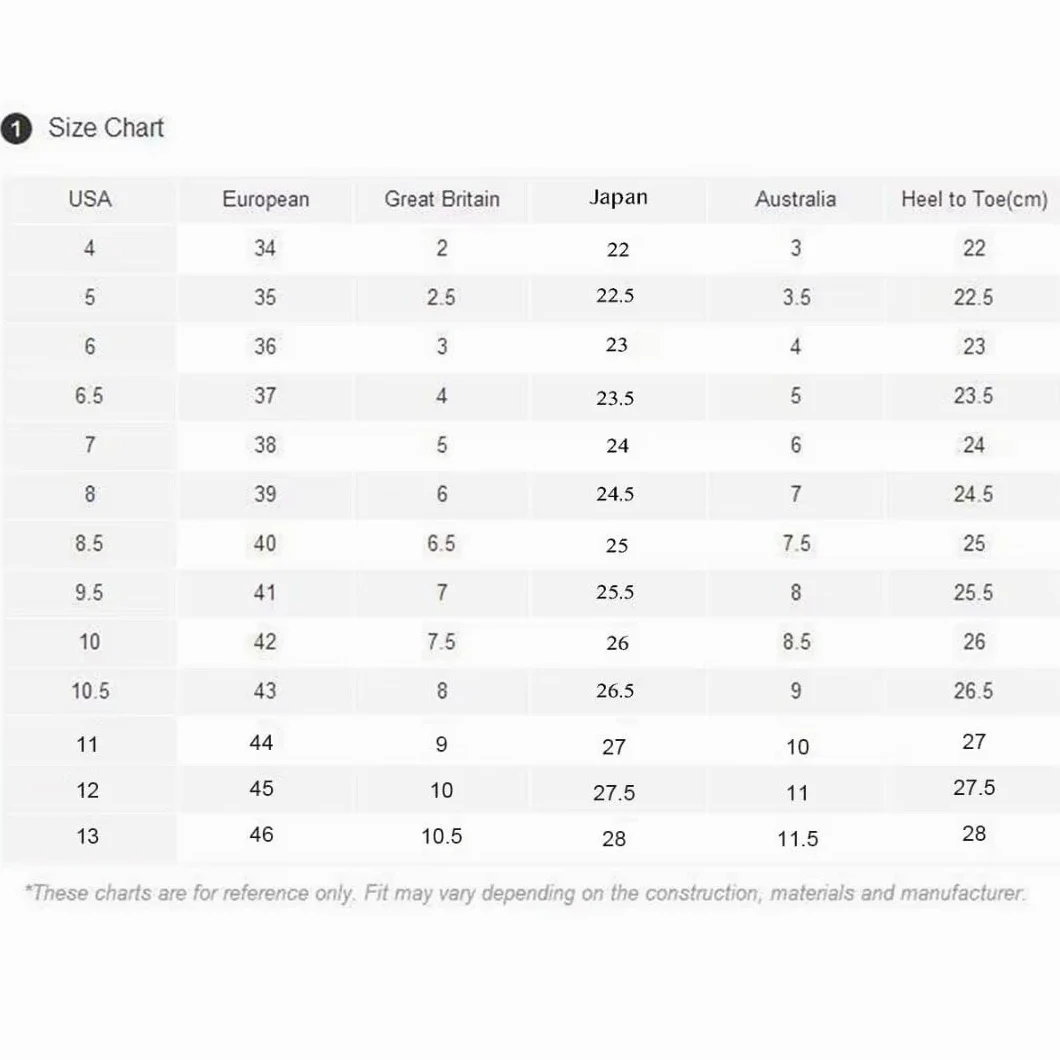1060x1060 pixels.
Task: Click USA size 10.5 cell
Action: [90, 691]
